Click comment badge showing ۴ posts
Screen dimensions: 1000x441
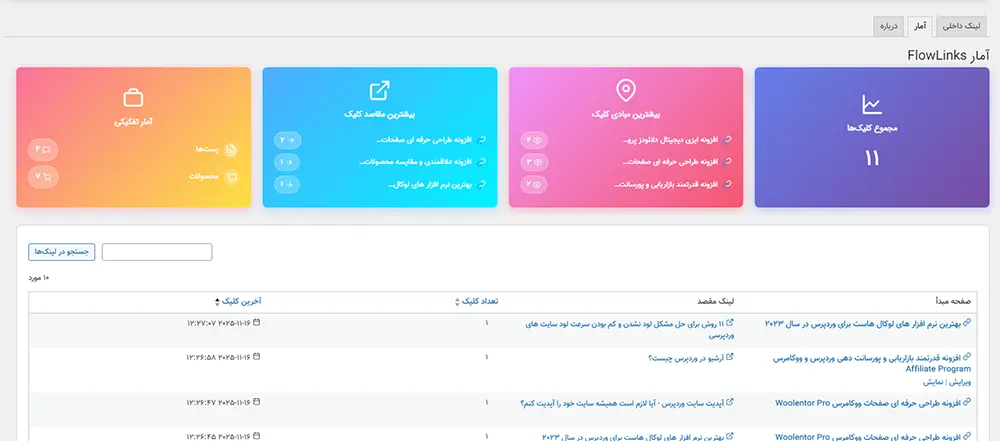tap(43, 150)
